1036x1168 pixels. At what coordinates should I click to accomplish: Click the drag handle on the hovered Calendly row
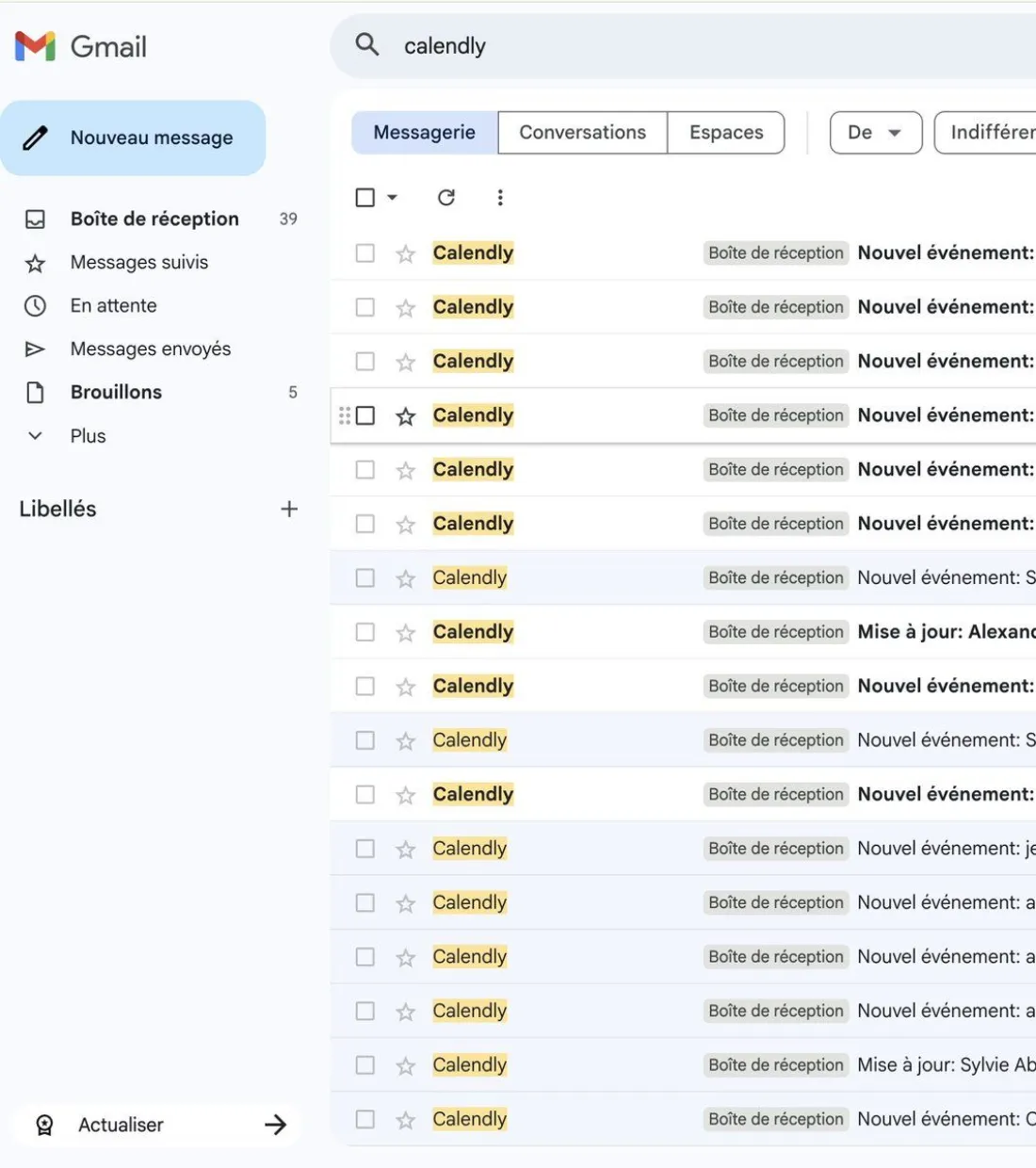coord(344,415)
